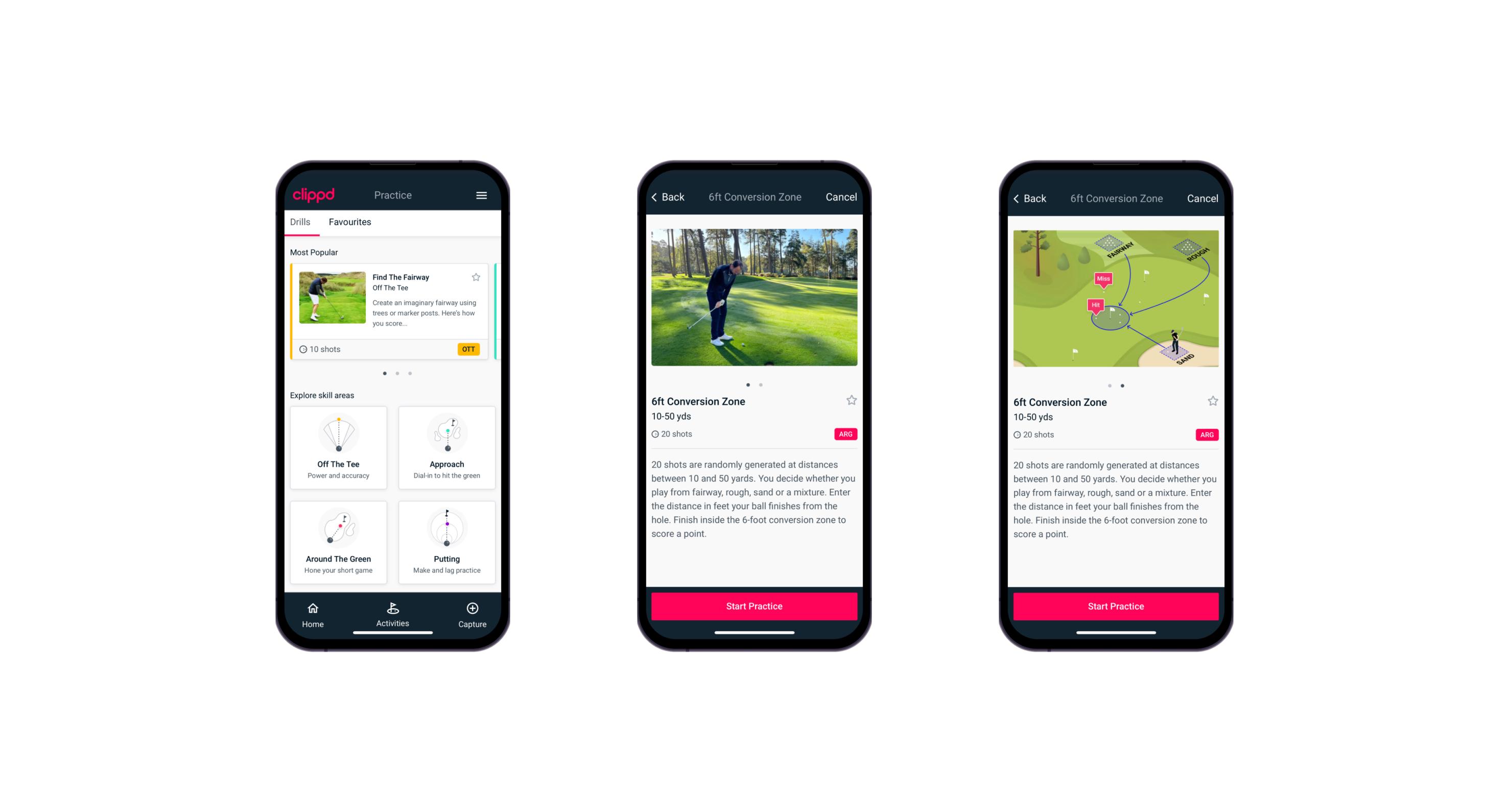Switch to the Drills tab
The image size is (1509, 812).
(300, 223)
